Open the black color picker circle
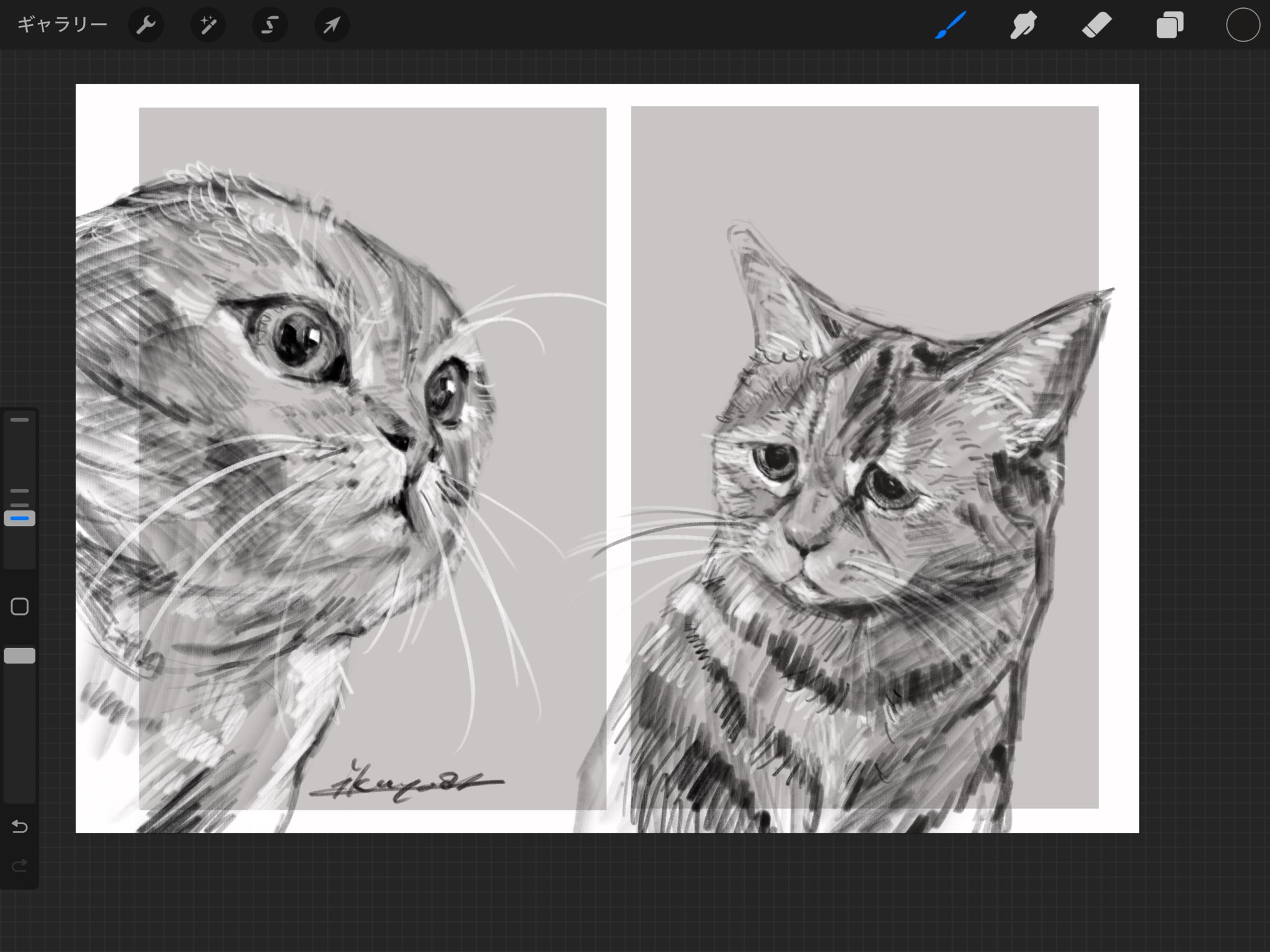The width and height of the screenshot is (1270, 952). (x=1243, y=25)
